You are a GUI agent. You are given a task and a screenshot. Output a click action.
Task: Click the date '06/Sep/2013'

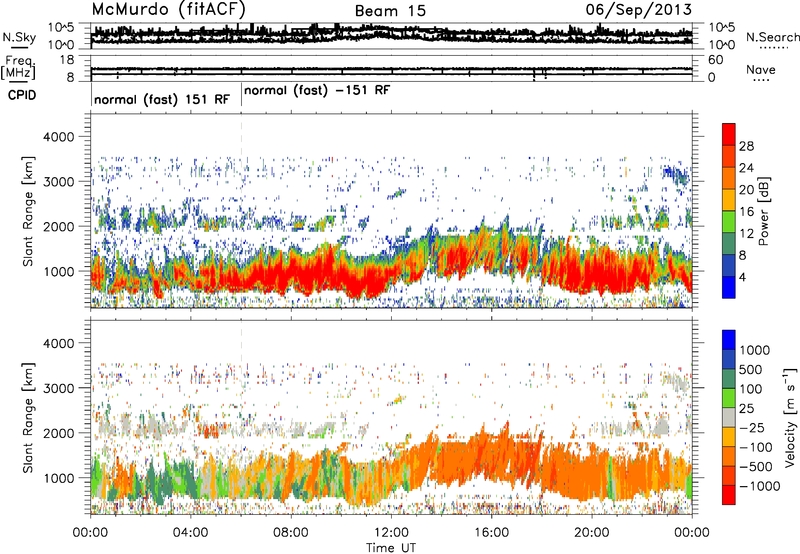tap(639, 9)
